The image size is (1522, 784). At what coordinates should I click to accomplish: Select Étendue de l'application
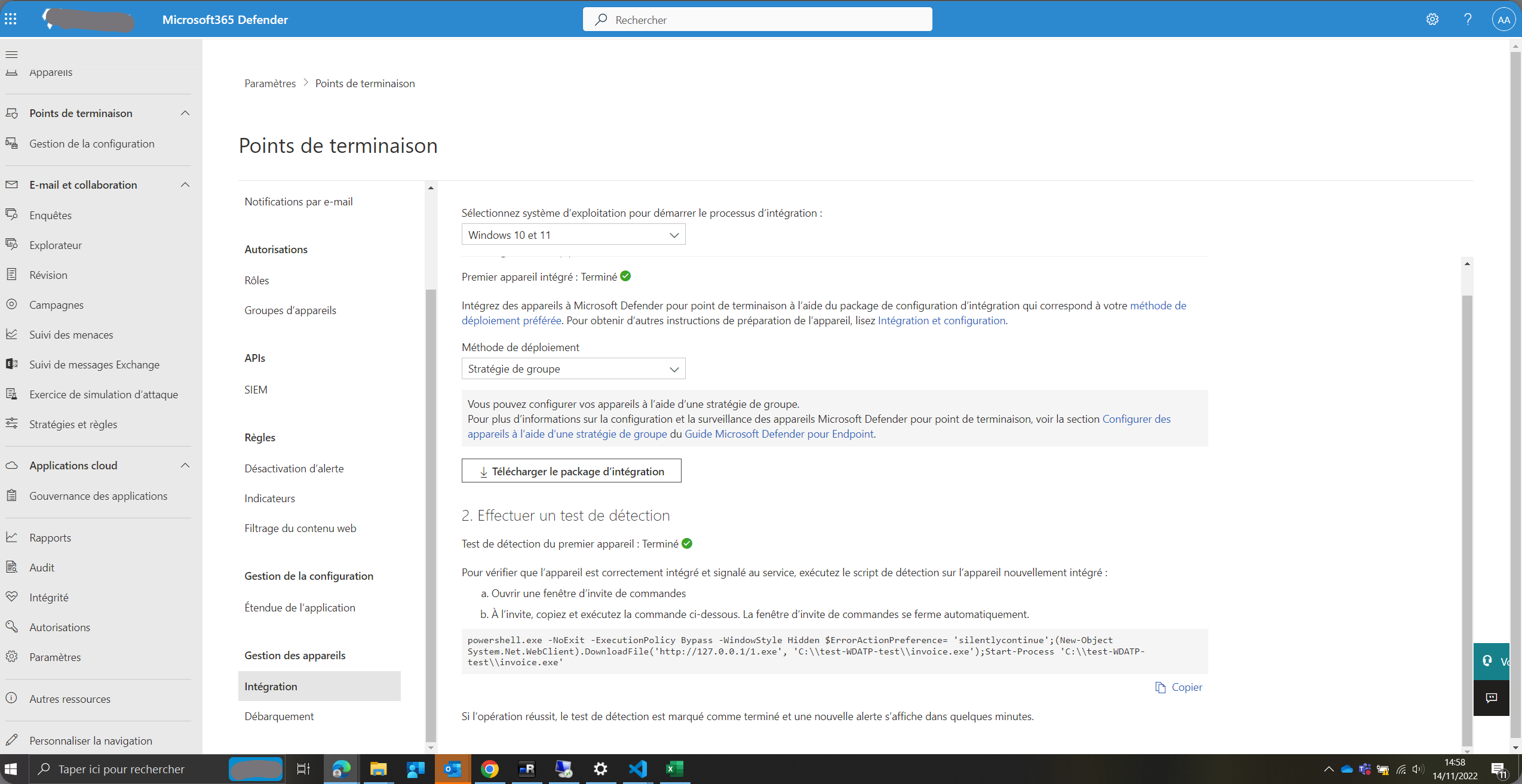[300, 607]
